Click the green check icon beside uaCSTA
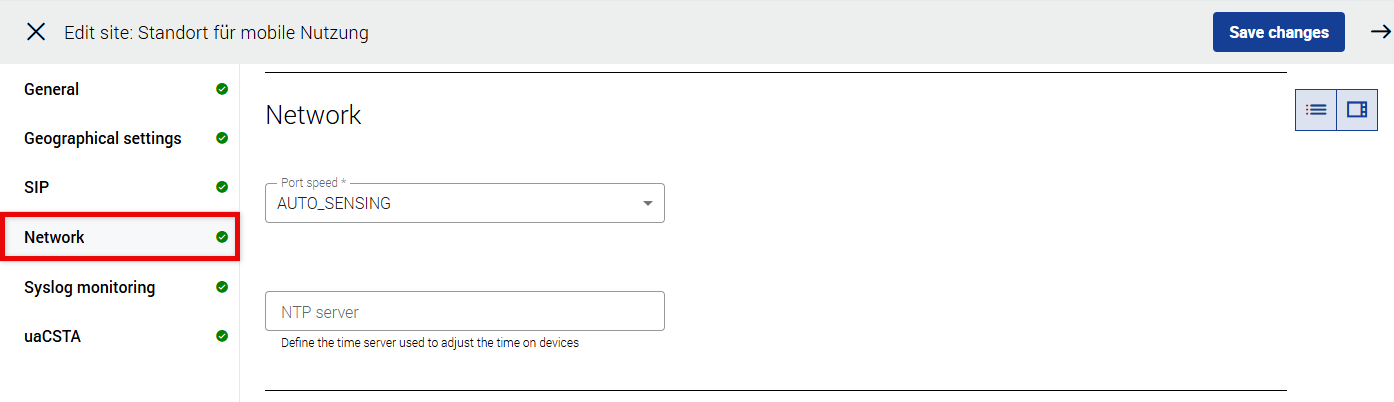The height and width of the screenshot is (402, 1394). (x=222, y=336)
